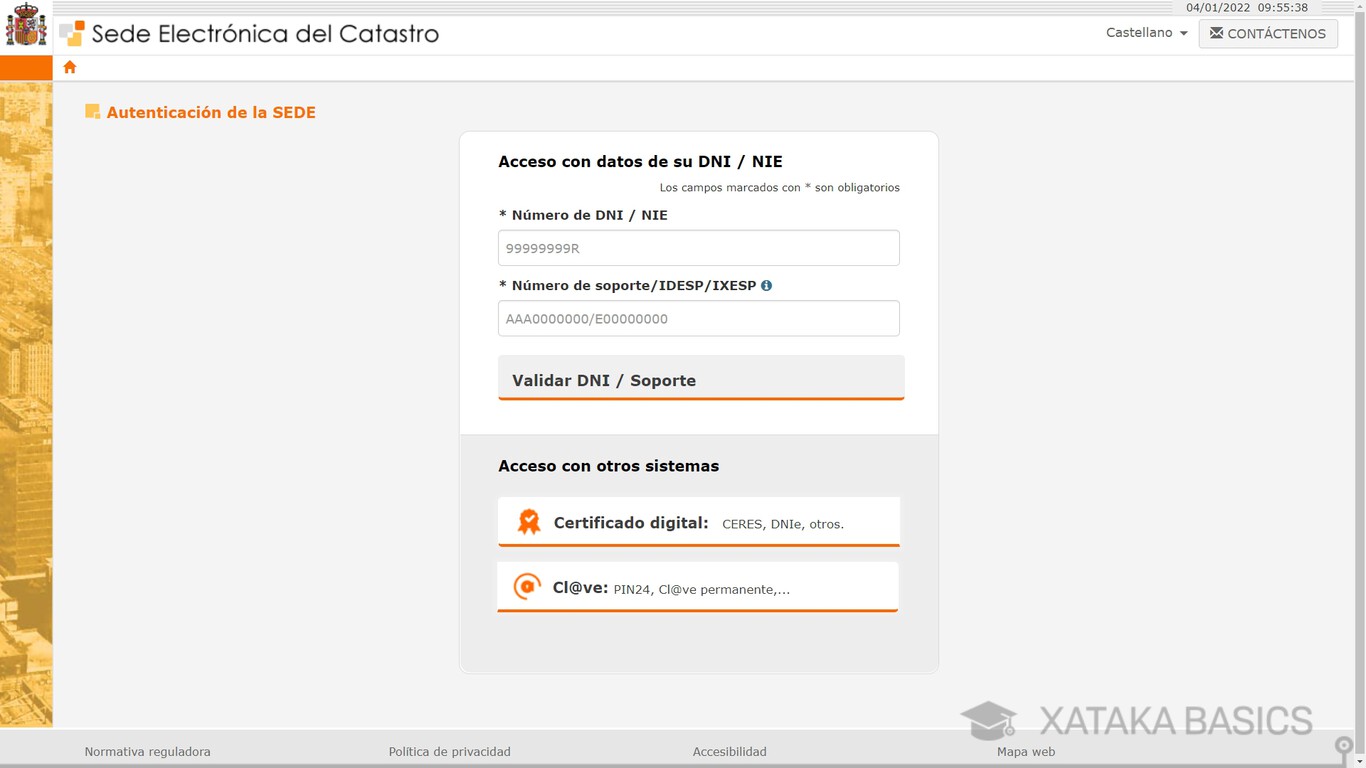This screenshot has height=768, width=1366.
Task: Expand the hamburger menu at top right
Action: click(1337, 8)
